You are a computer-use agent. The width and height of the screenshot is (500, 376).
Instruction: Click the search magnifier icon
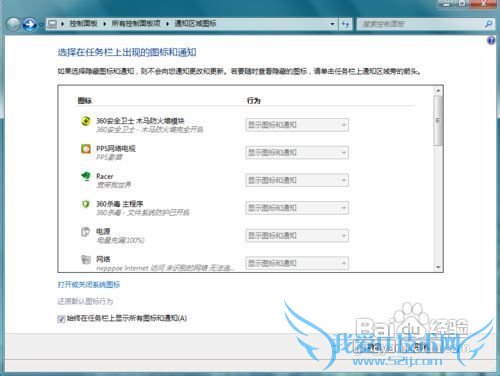click(x=488, y=24)
